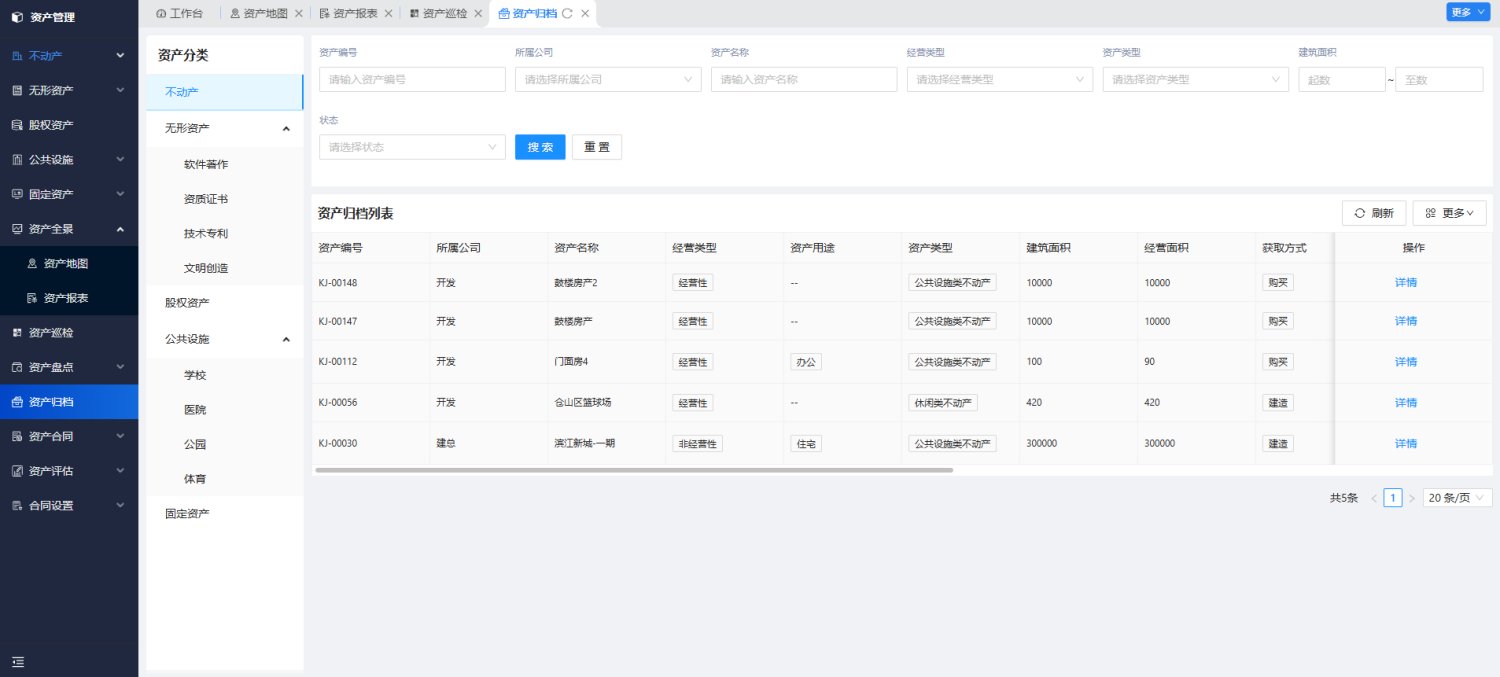Open the 20 条/页 page size selector
Screen dimensions: 1500x677
(x=1457, y=498)
